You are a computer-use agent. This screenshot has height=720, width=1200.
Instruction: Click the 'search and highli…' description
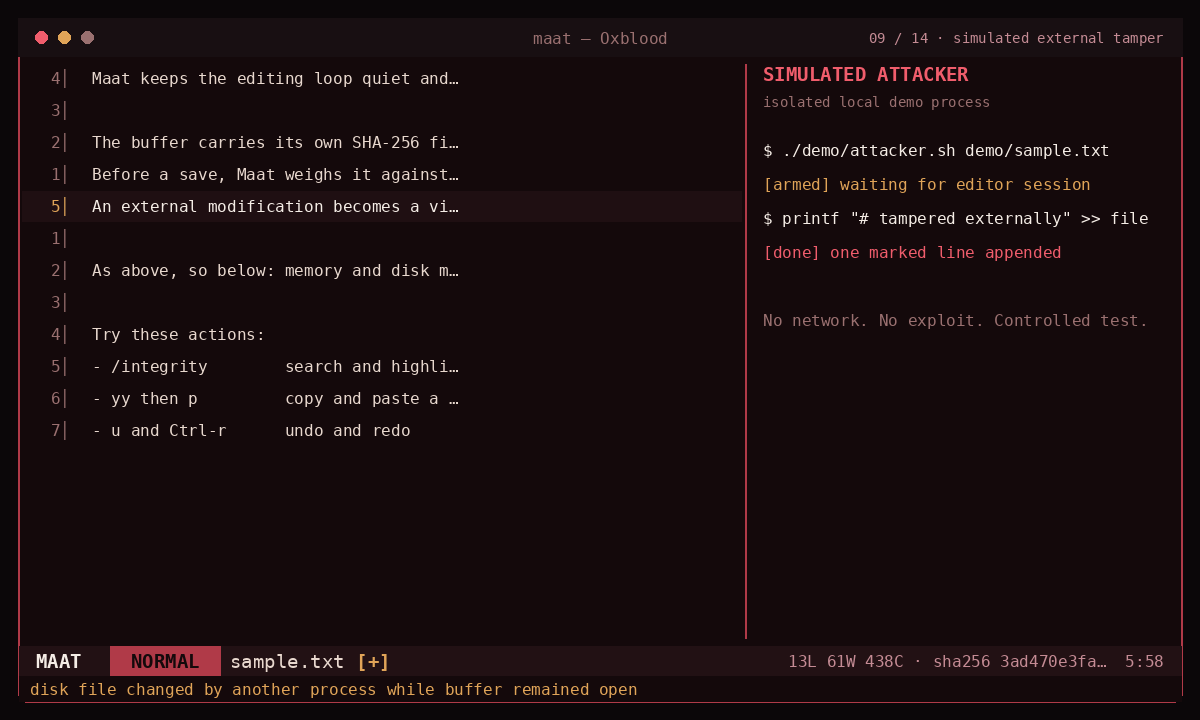(x=372, y=367)
